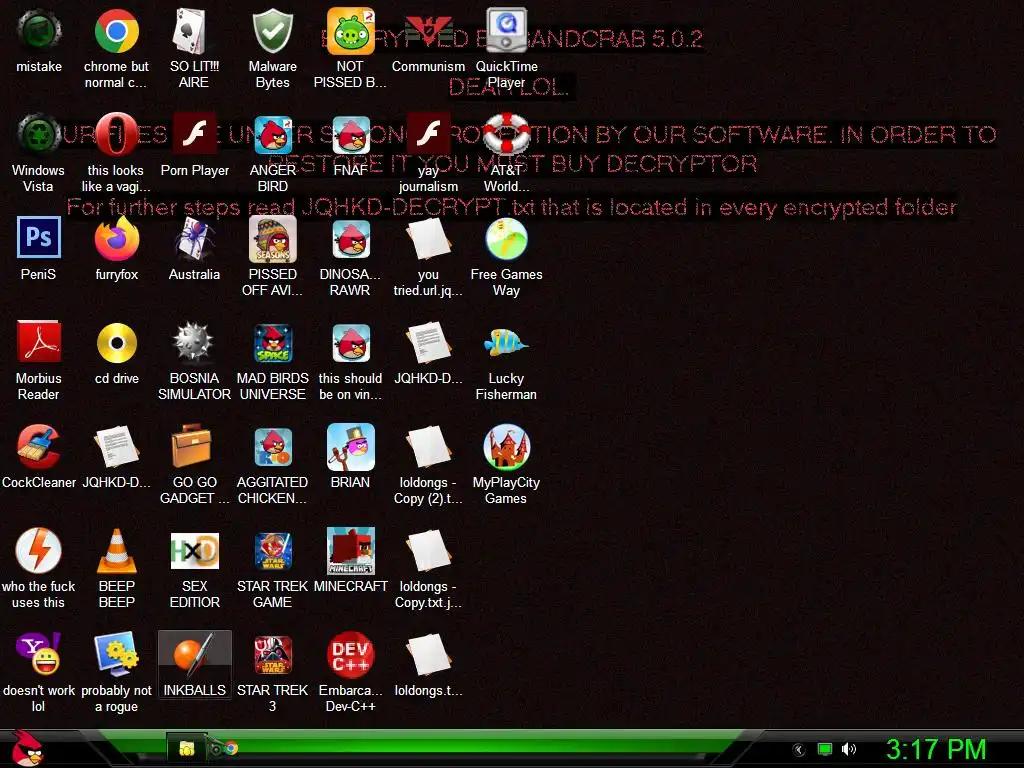Open the 'Lucky Fisherman' fish icon
1024x768 pixels.
(506, 343)
